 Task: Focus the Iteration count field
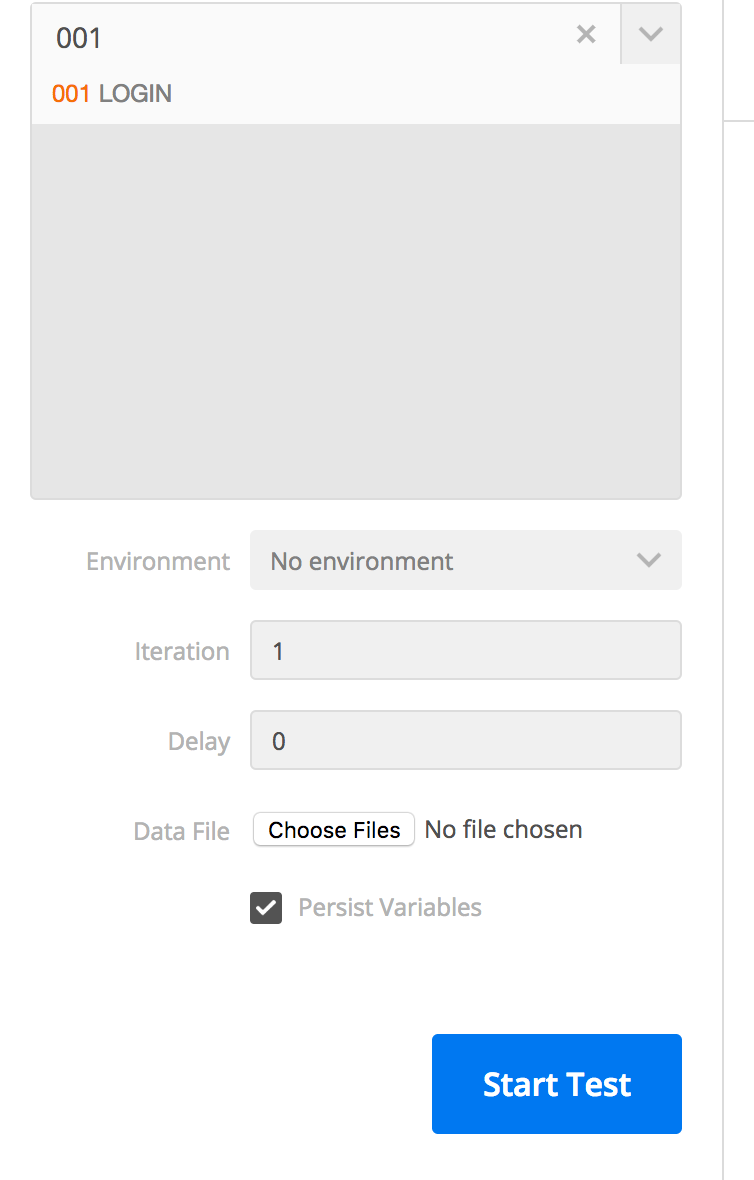click(x=465, y=651)
